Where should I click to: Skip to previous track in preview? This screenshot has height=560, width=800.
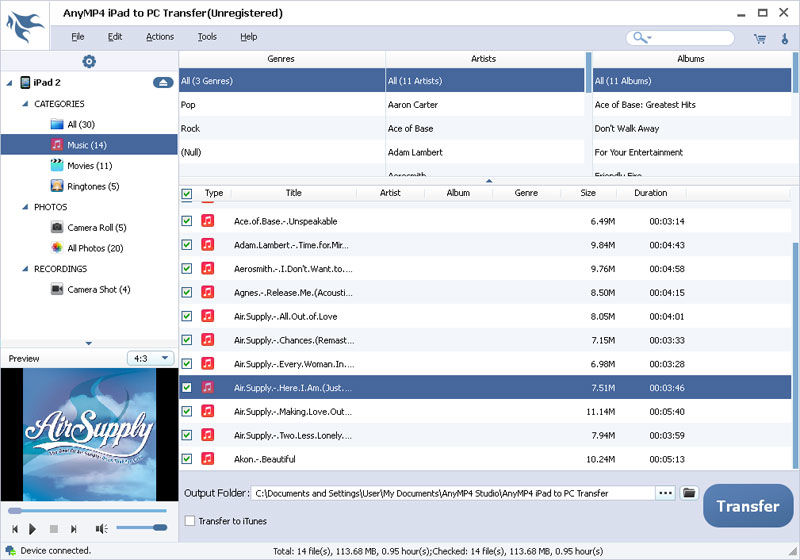click(15, 529)
